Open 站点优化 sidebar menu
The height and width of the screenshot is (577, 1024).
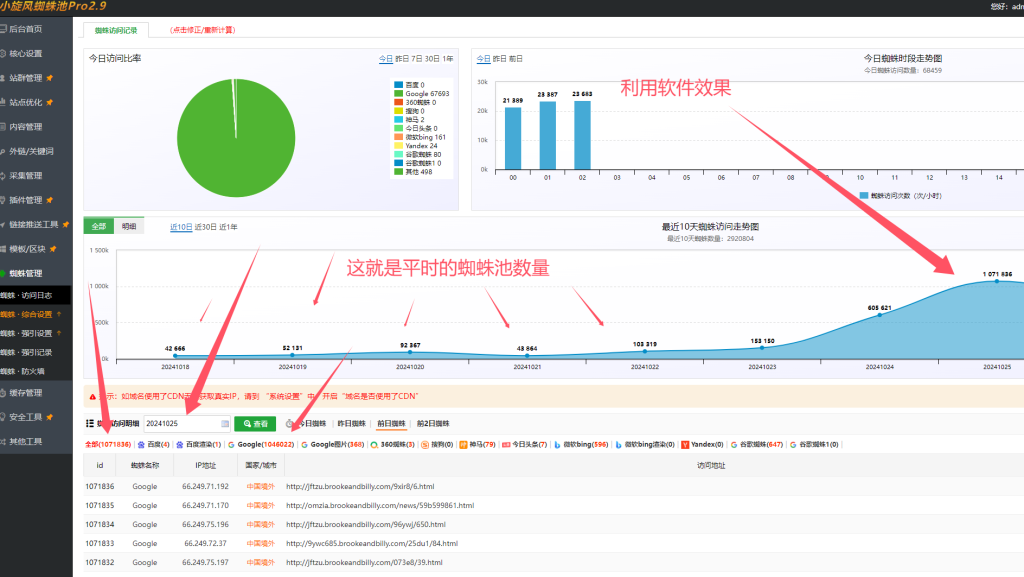25,102
